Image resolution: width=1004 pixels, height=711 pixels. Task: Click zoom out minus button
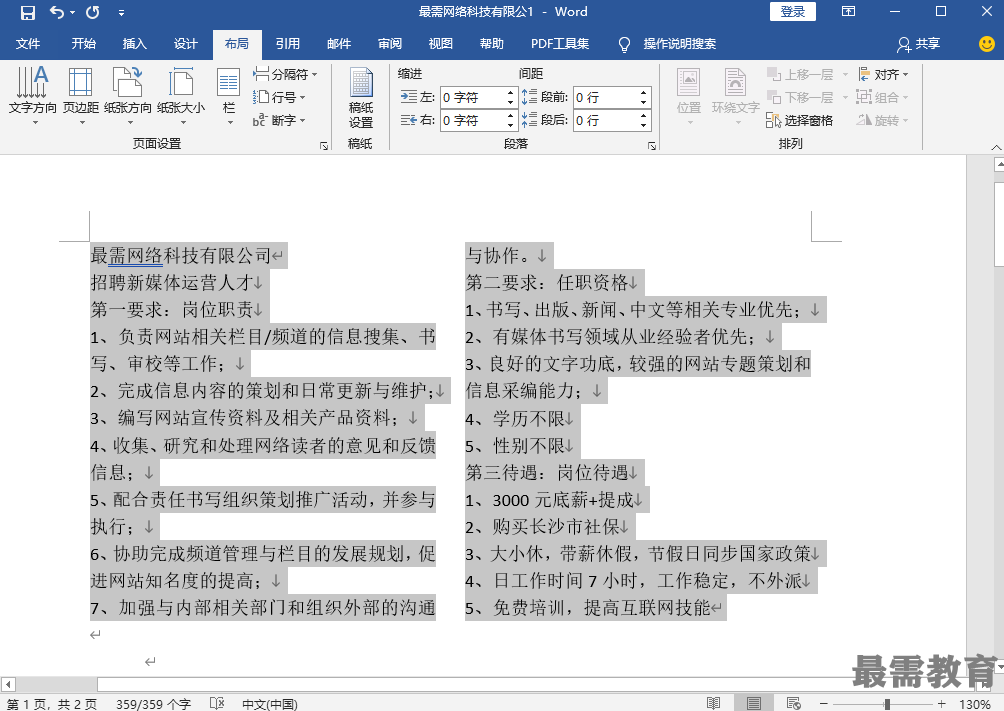(x=823, y=704)
